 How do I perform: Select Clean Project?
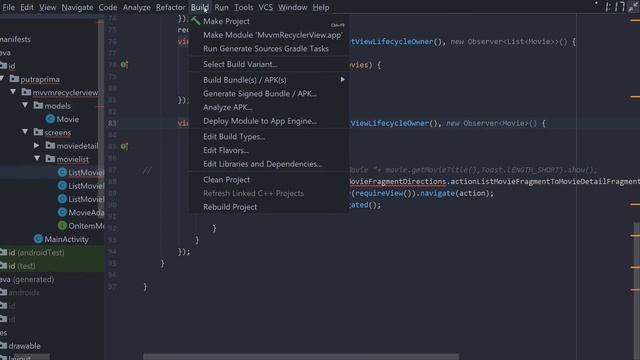pos(269,180)
